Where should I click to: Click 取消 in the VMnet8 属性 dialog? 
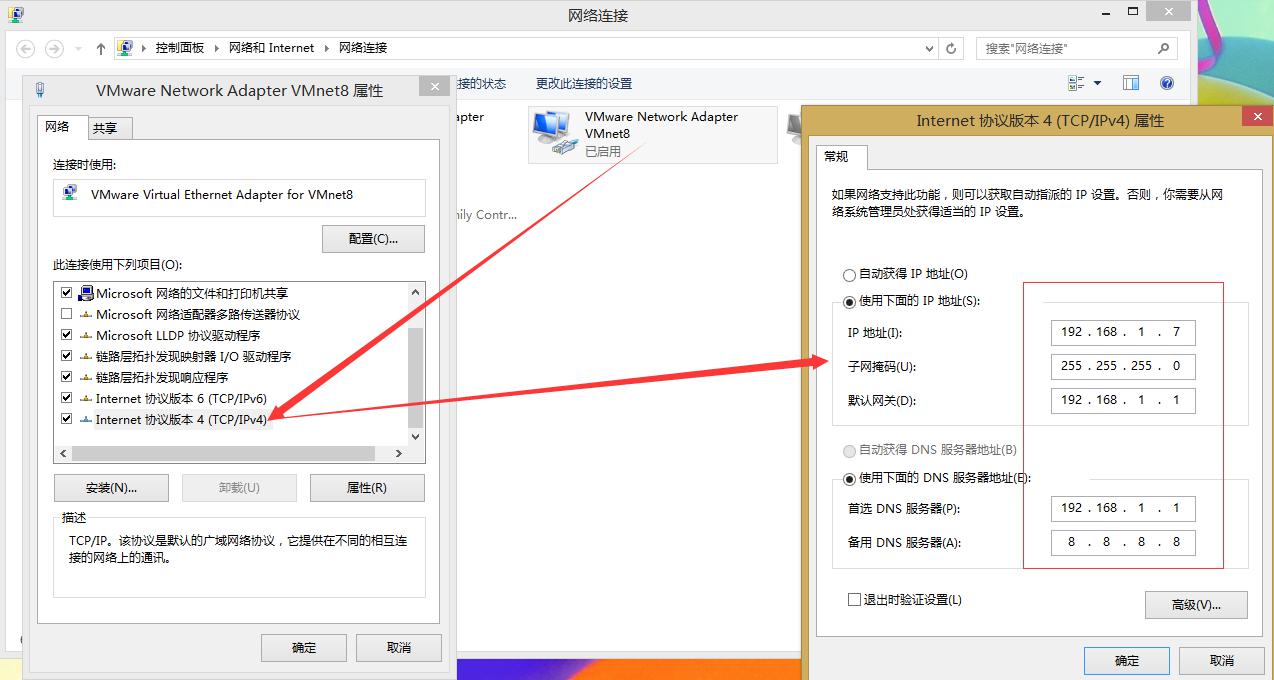[399, 647]
